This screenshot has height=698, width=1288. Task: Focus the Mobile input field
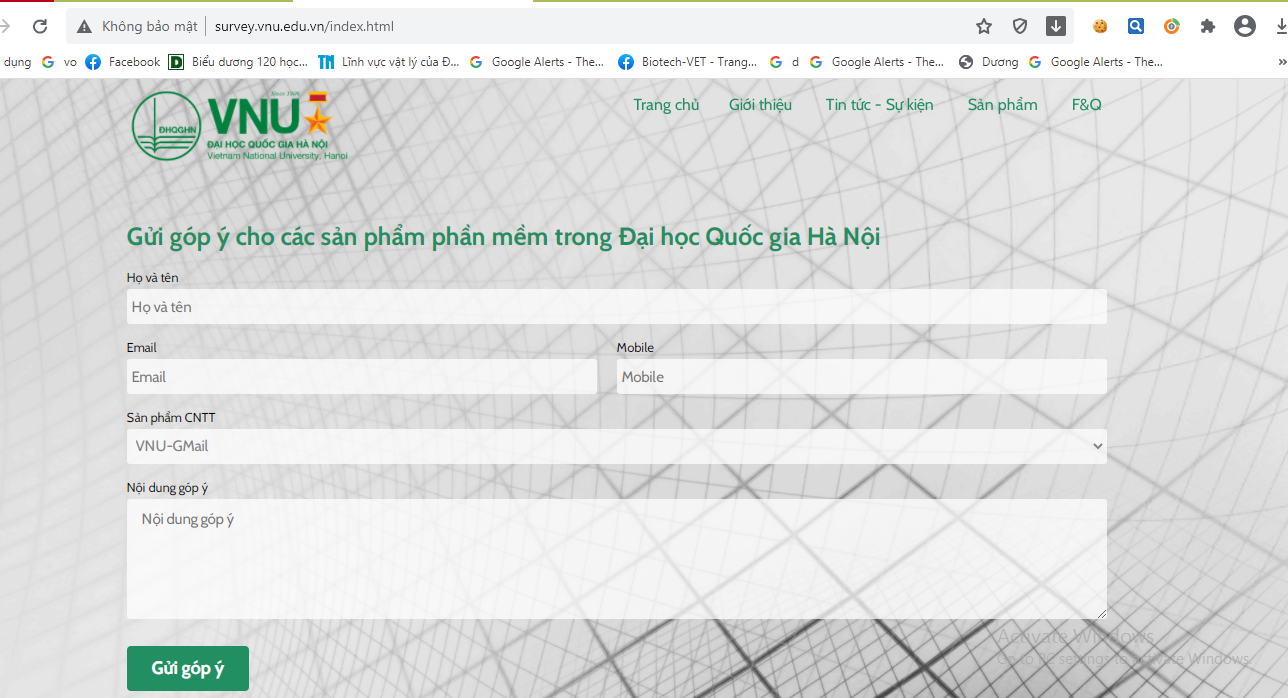(861, 377)
